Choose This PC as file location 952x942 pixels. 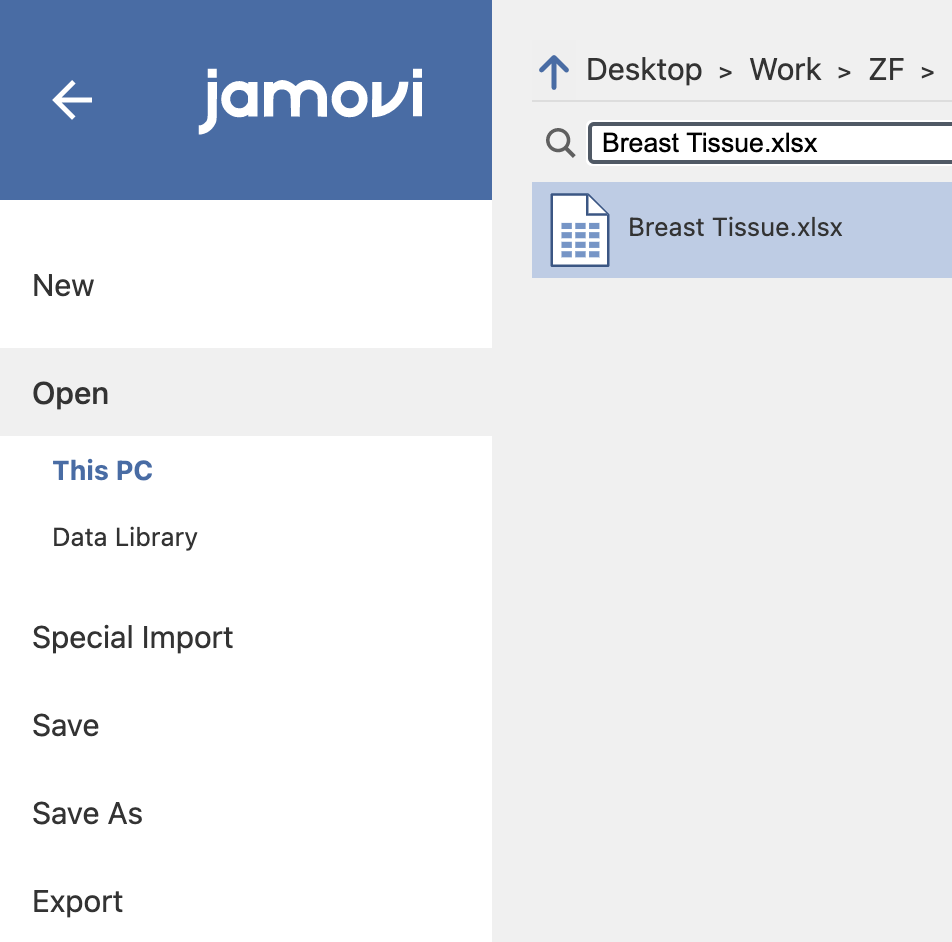[x=103, y=470]
